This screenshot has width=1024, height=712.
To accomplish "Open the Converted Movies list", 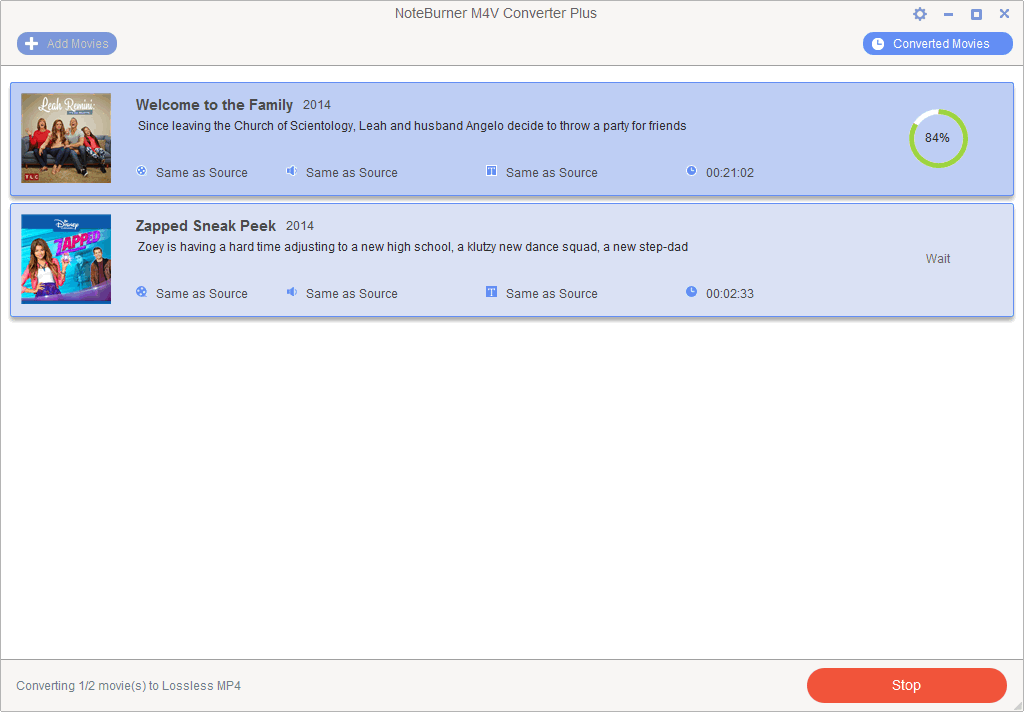I will [937, 44].
